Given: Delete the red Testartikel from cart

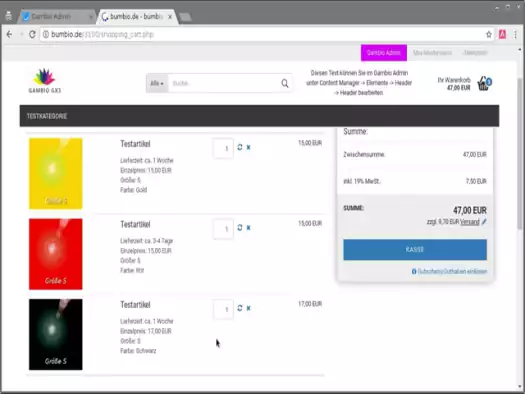Looking at the screenshot, I should pyautogui.click(x=248, y=228).
